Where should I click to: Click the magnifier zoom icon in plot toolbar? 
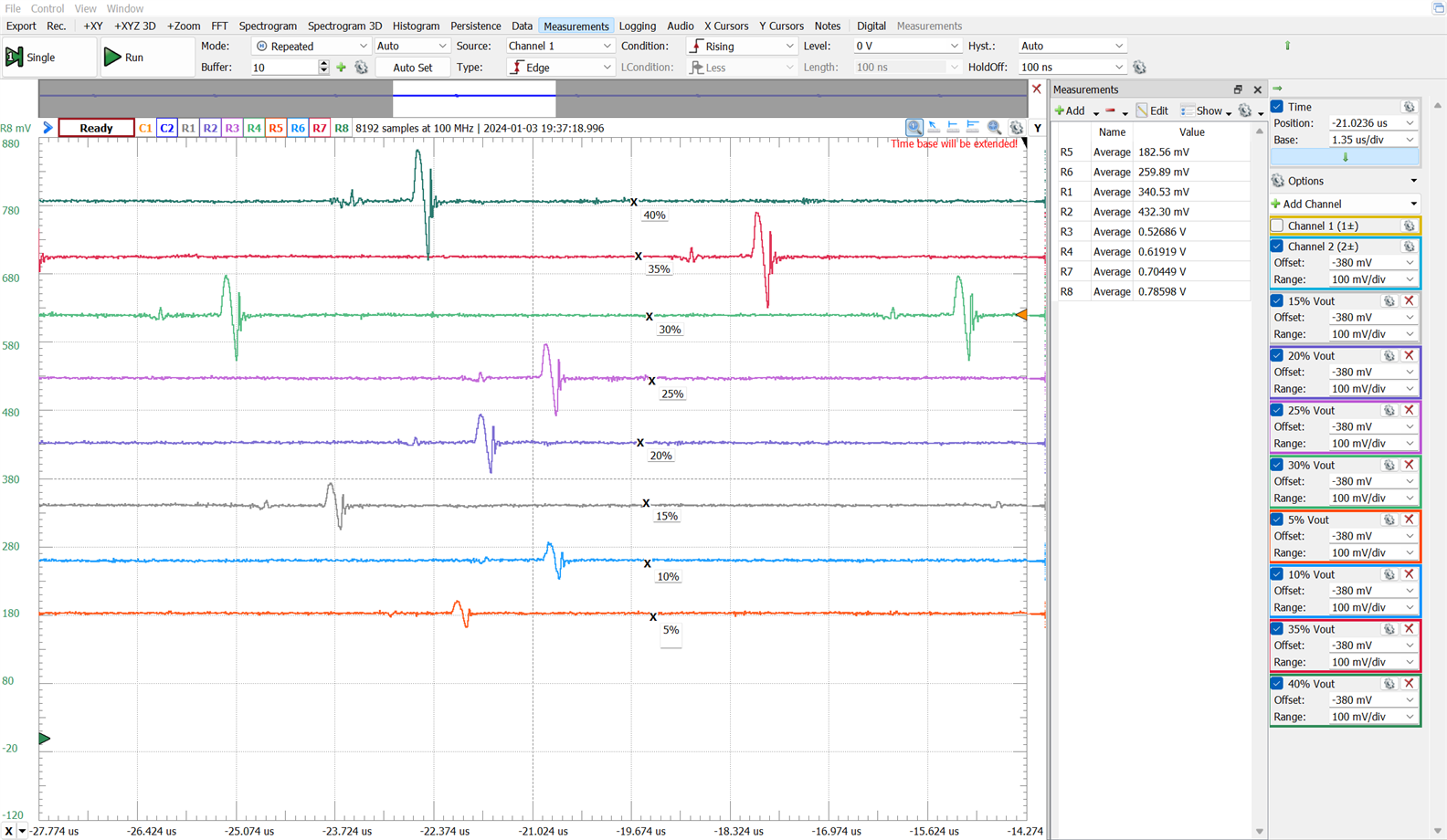click(x=994, y=128)
